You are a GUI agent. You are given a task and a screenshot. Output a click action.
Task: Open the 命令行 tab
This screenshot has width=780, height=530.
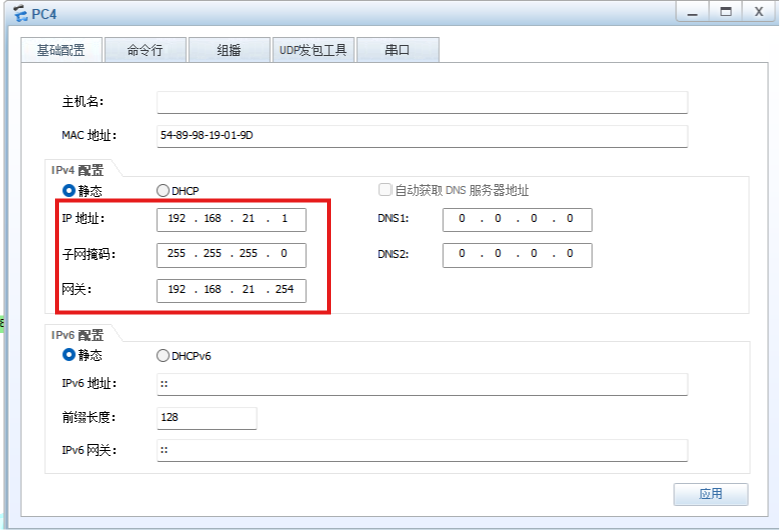pyautogui.click(x=145, y=50)
